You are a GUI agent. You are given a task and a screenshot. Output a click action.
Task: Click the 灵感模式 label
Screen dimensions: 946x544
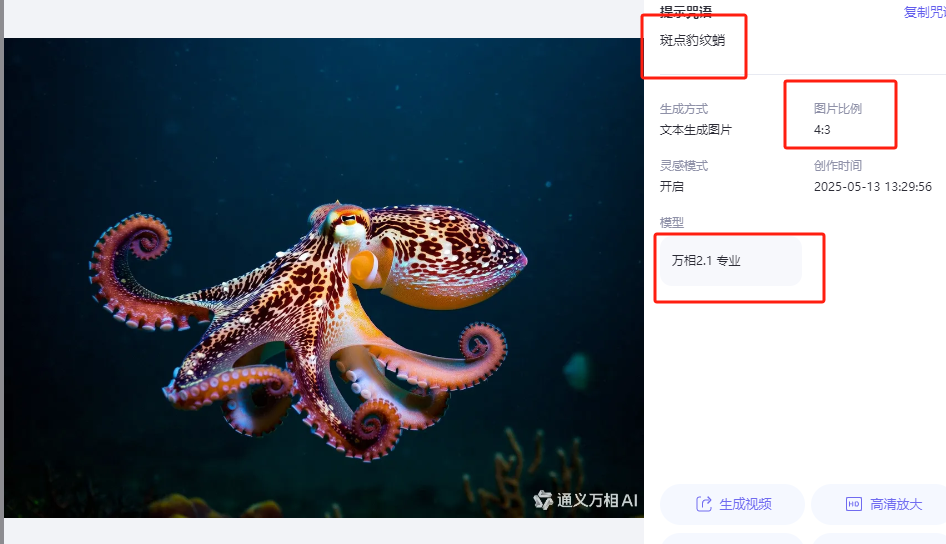(x=684, y=166)
